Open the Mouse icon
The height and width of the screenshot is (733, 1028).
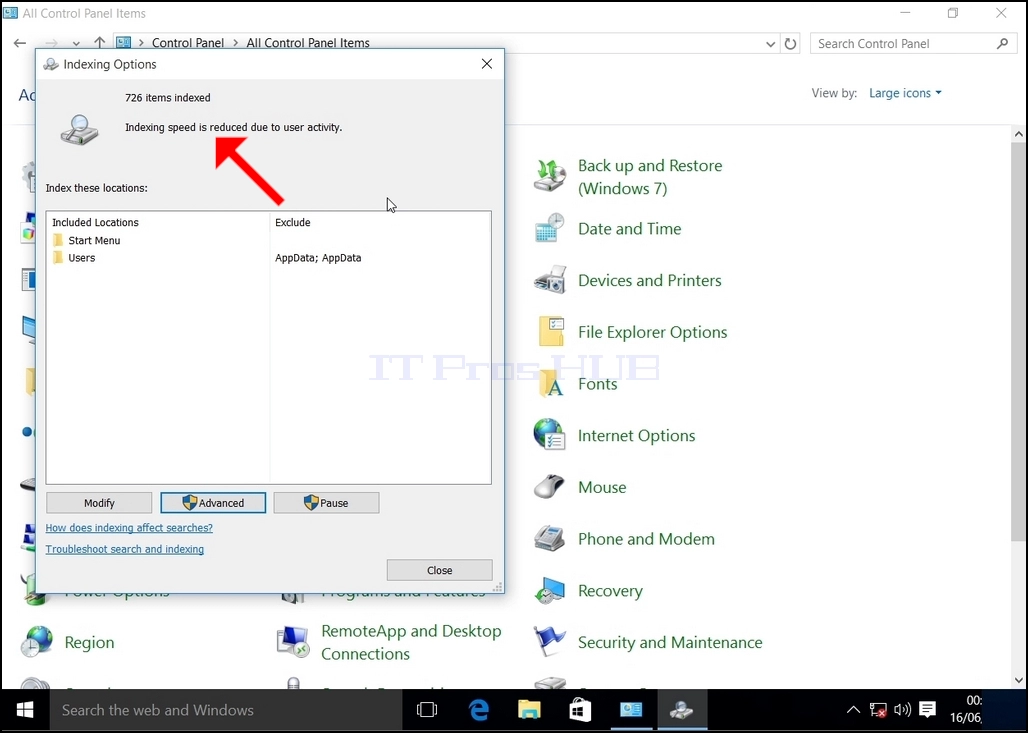[x=549, y=487]
